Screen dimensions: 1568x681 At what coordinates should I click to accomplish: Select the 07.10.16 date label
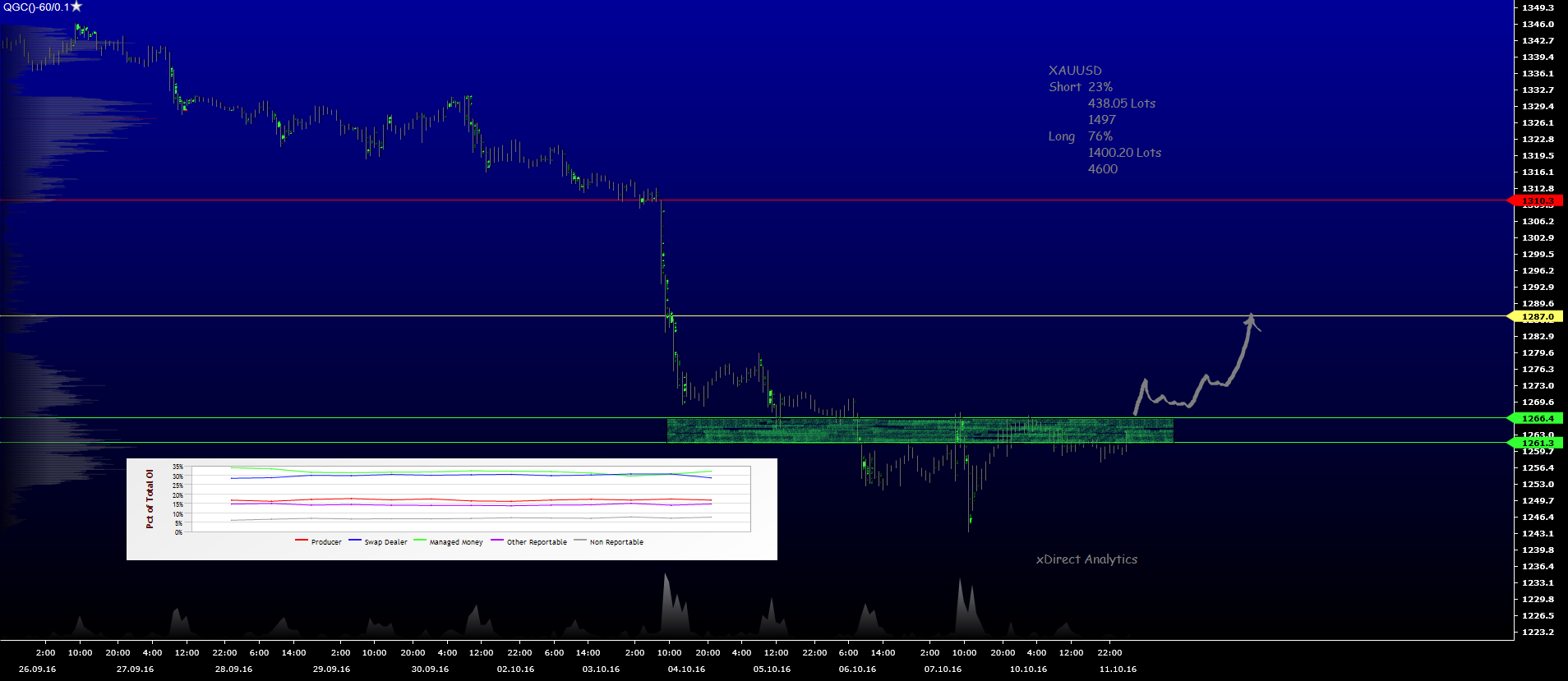943,669
